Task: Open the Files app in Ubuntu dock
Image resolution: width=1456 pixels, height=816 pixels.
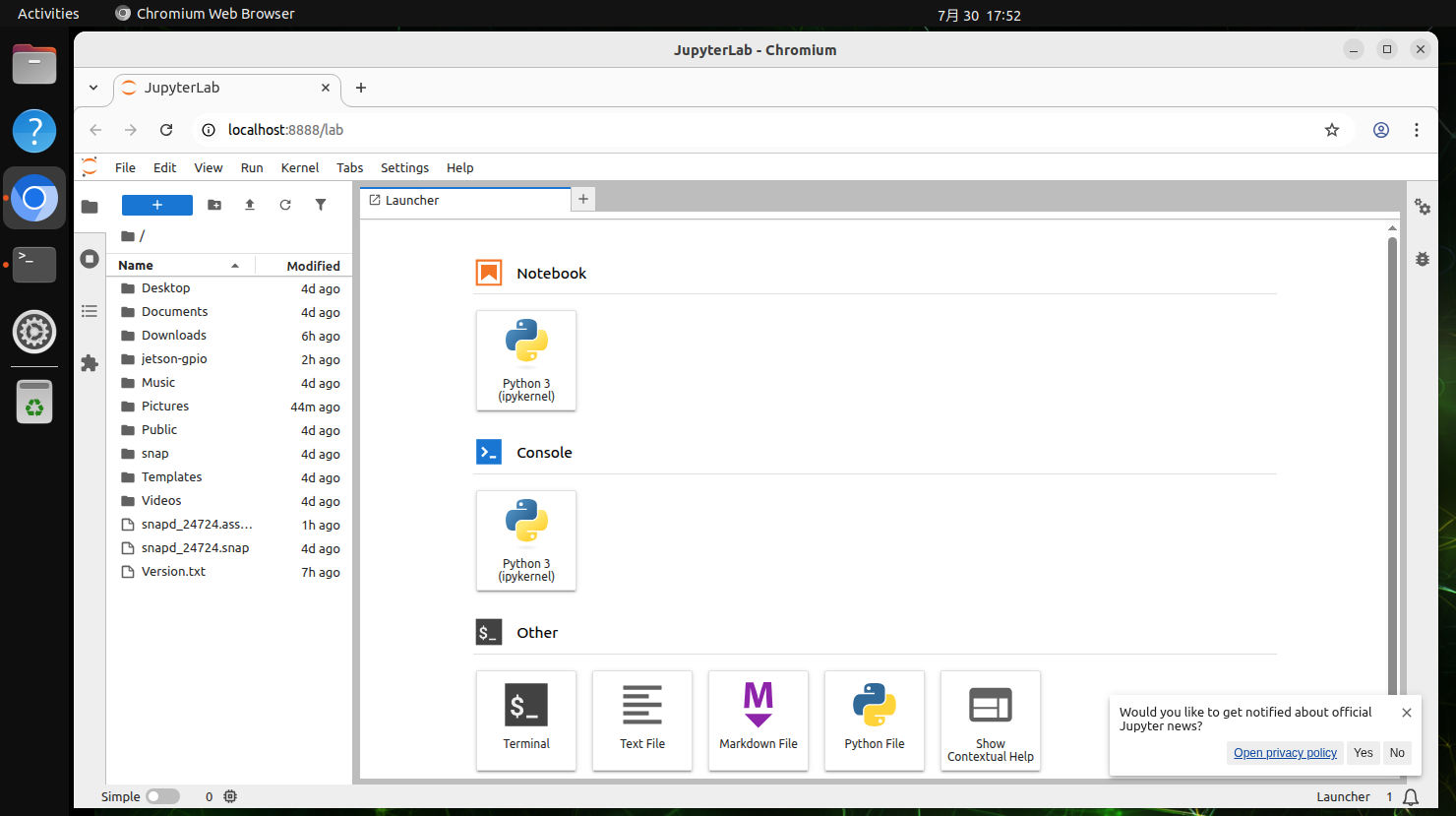Action: coord(34,65)
